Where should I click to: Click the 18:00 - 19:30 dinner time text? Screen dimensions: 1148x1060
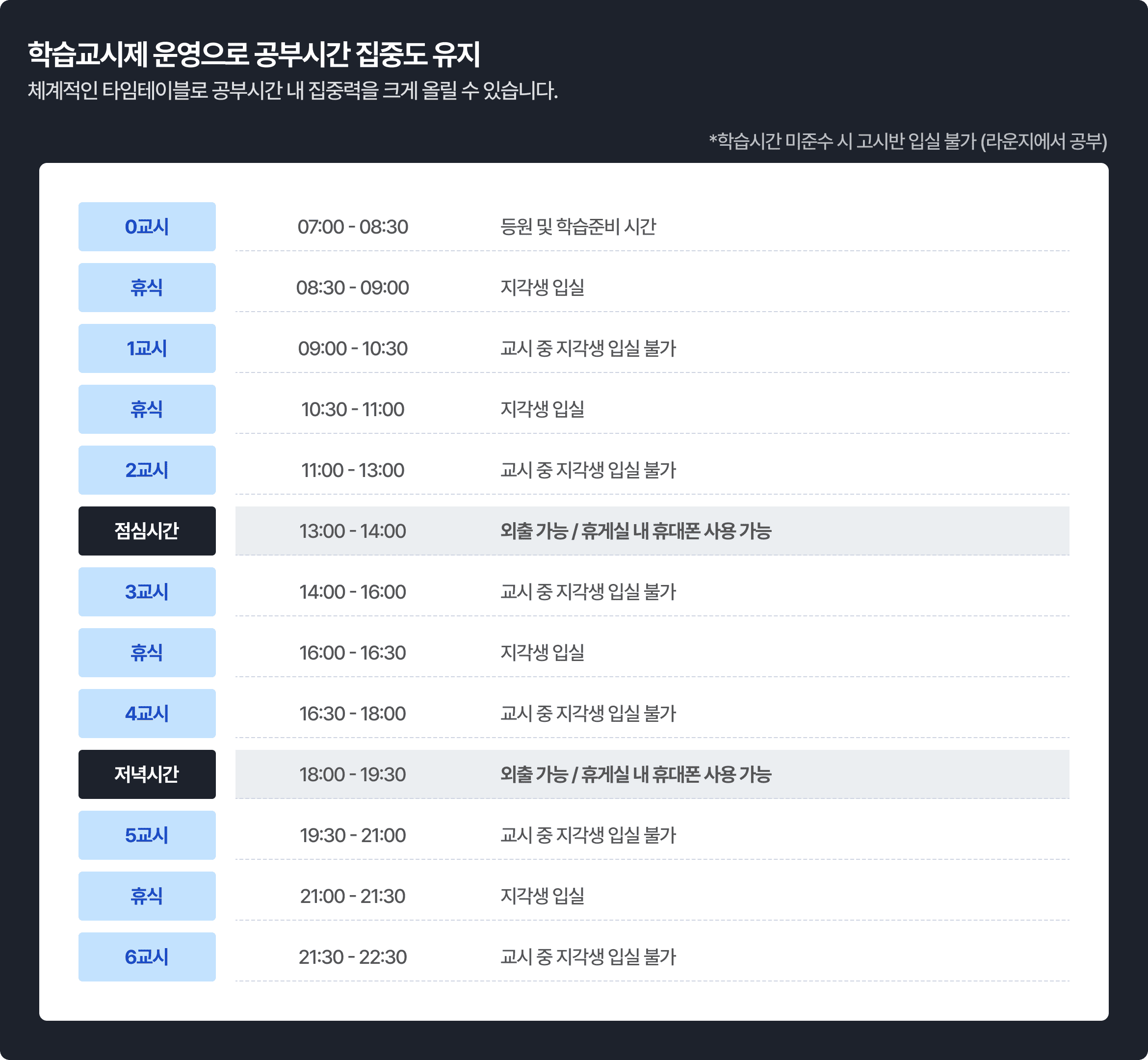[353, 774]
